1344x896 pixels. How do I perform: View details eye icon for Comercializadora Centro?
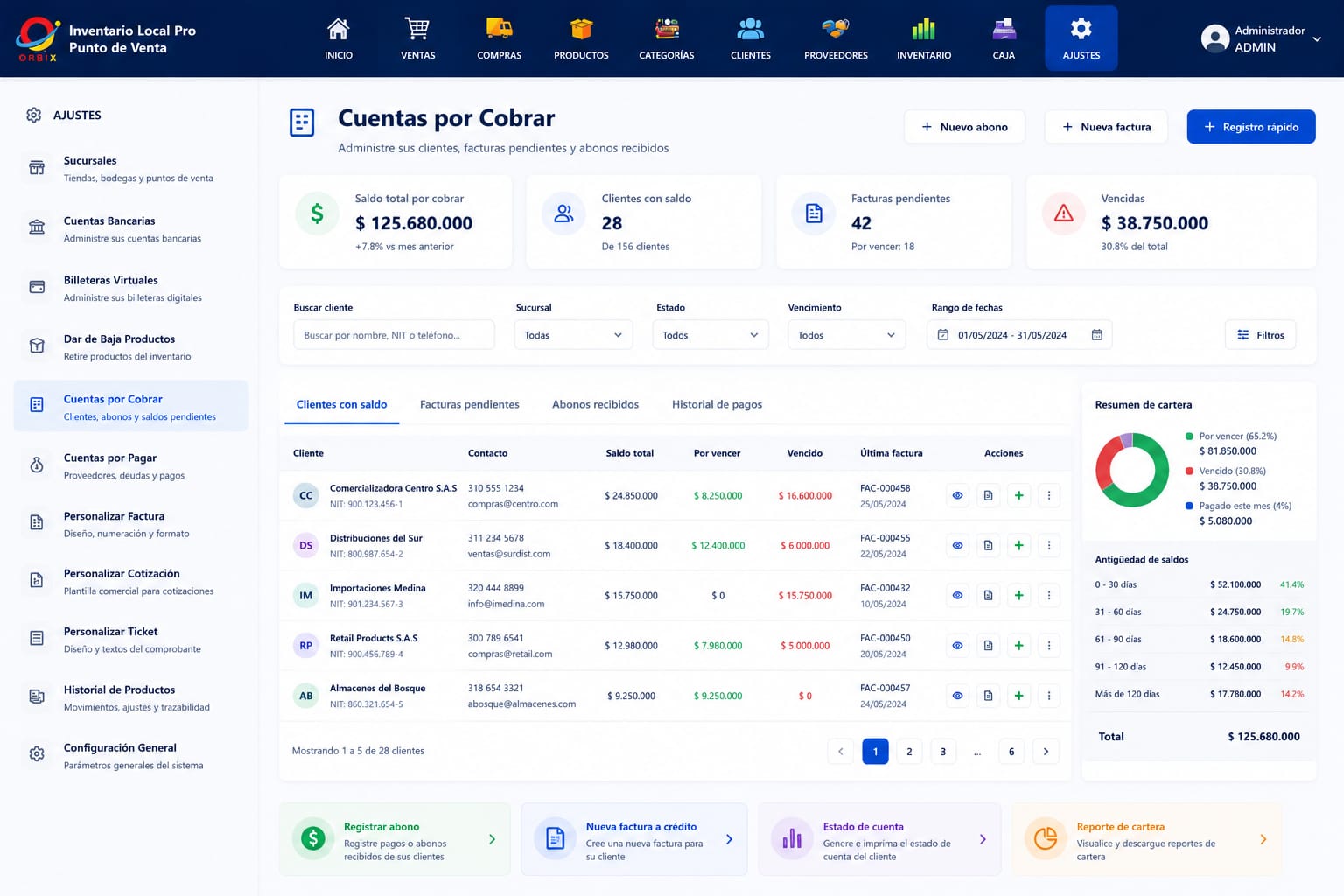click(x=957, y=495)
